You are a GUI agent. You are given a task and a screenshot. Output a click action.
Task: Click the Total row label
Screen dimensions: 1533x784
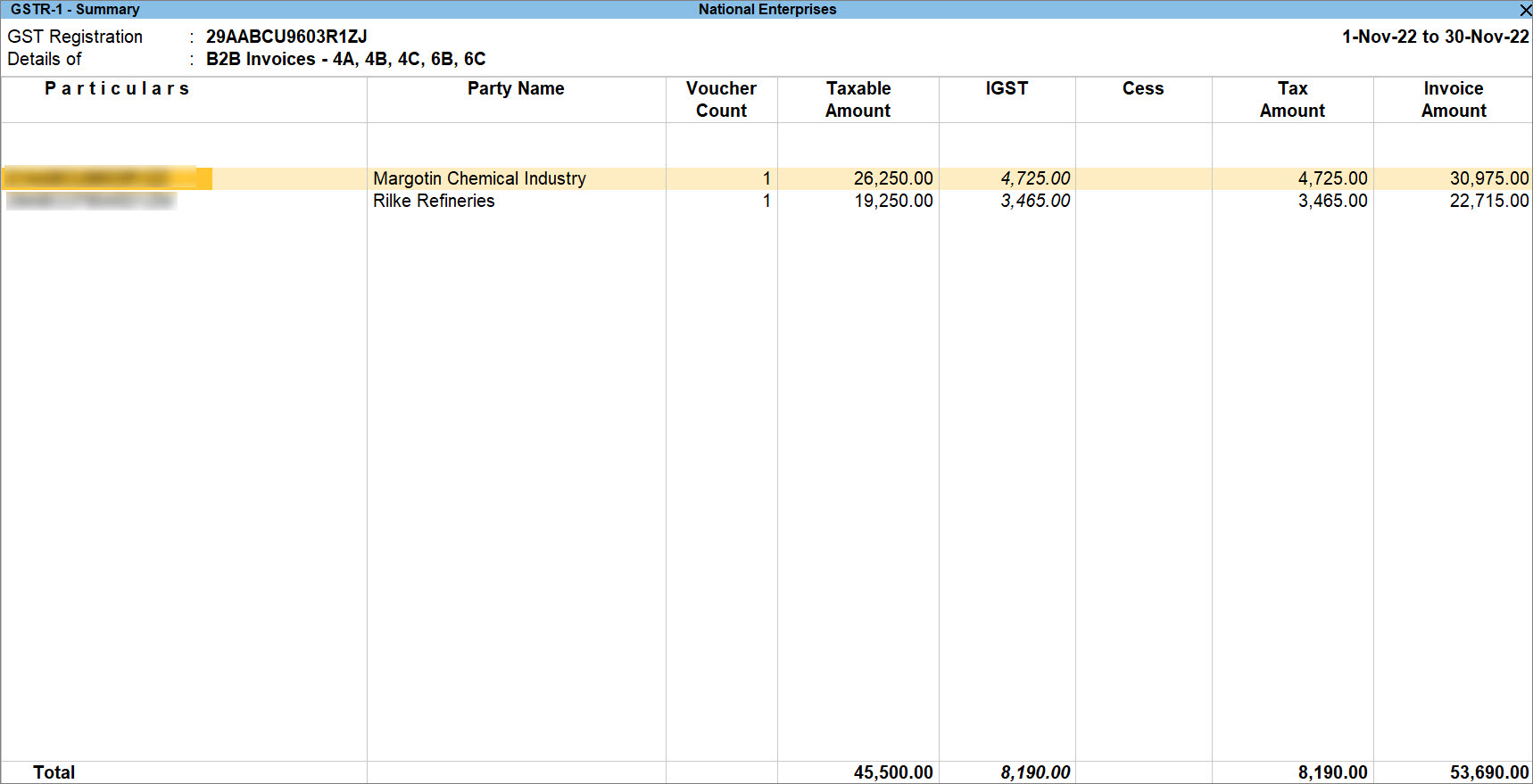[54, 772]
